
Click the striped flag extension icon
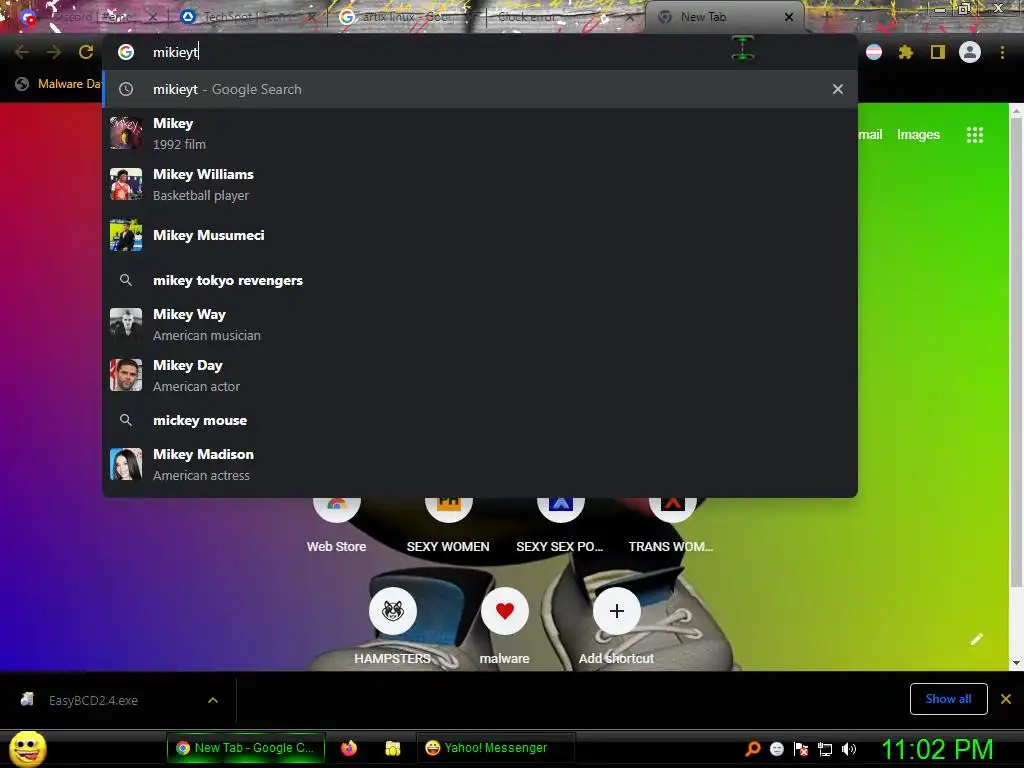[x=874, y=52]
